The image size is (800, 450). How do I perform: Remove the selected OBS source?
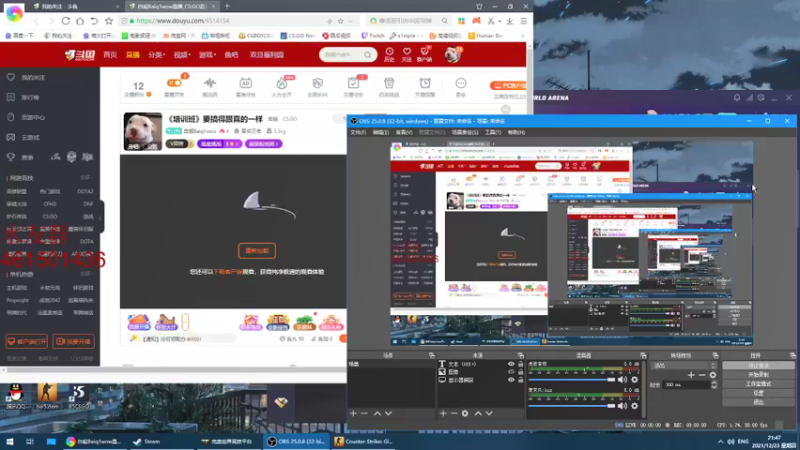[x=454, y=413]
